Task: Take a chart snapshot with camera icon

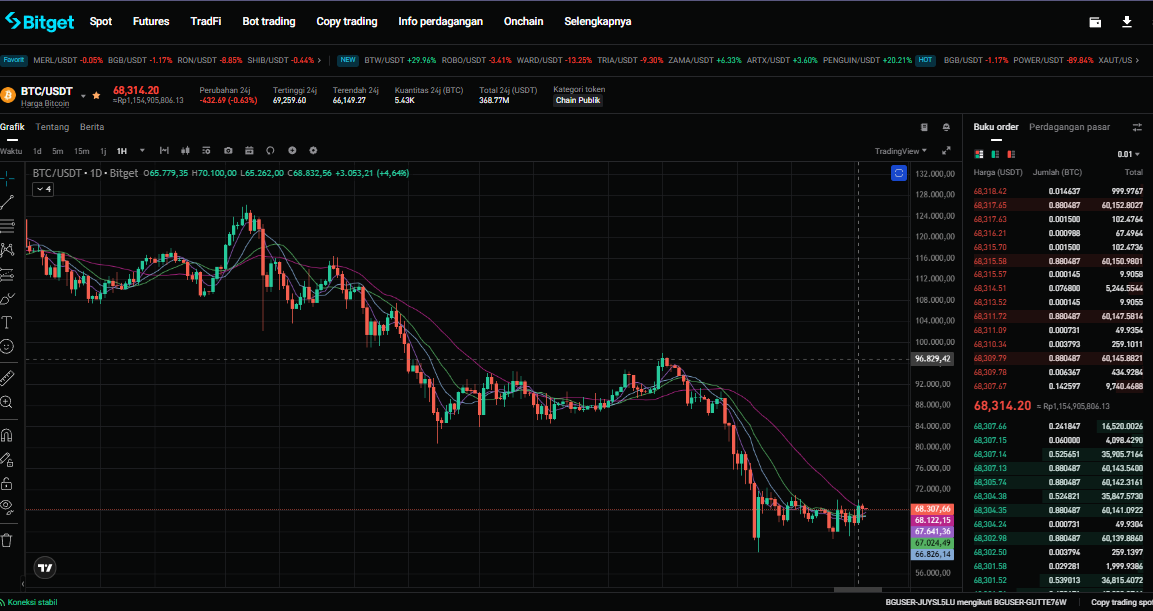Action: click(x=228, y=151)
